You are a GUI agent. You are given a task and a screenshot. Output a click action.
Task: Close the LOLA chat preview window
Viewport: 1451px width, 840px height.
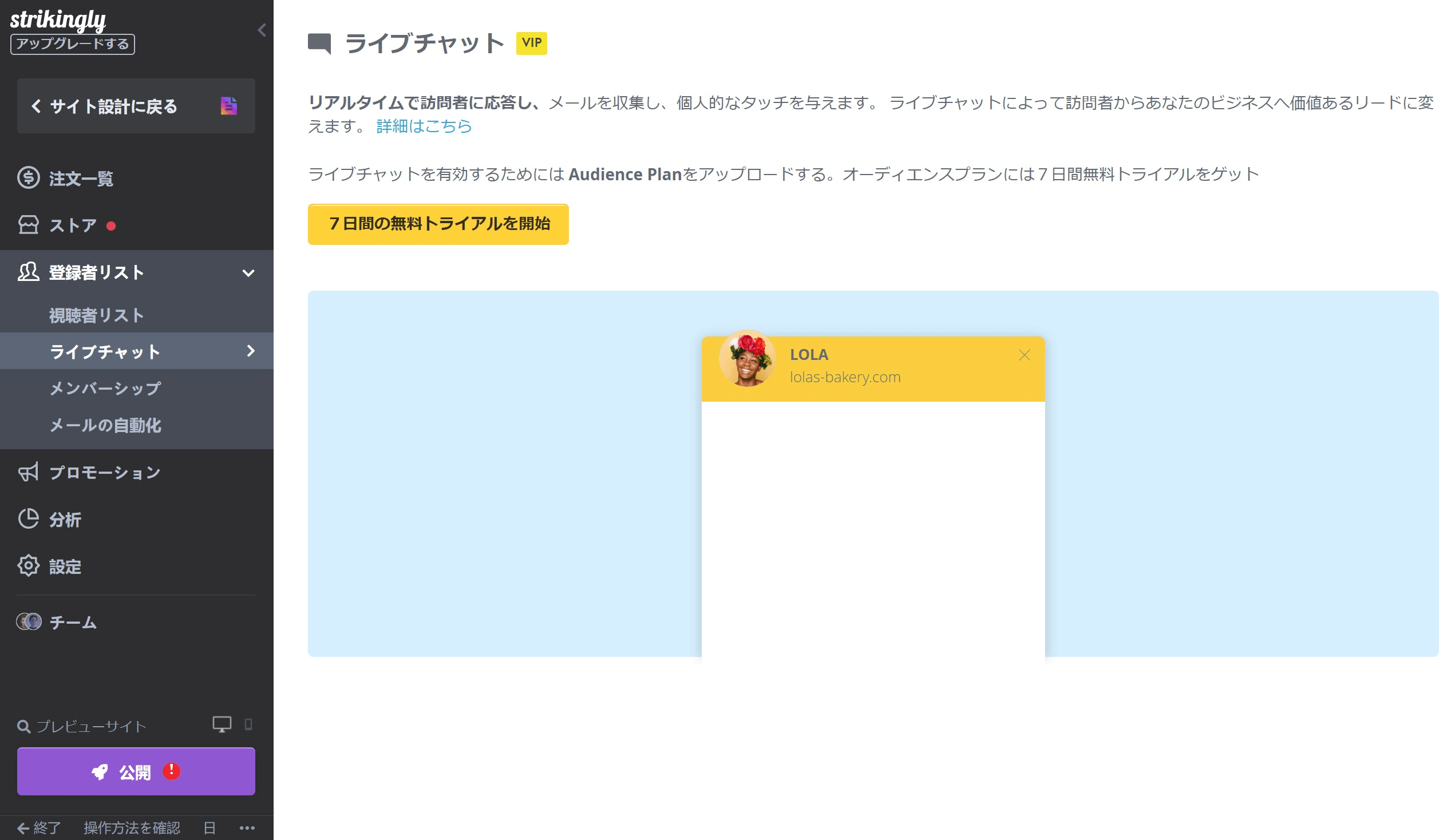point(1025,355)
